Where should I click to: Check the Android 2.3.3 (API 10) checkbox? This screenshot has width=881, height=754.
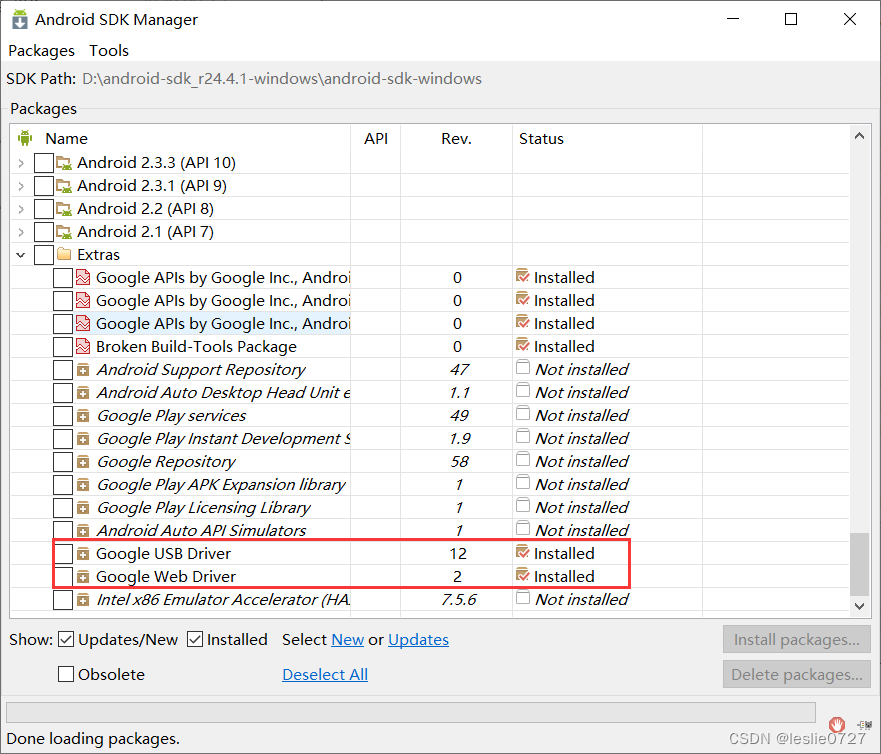[44, 163]
